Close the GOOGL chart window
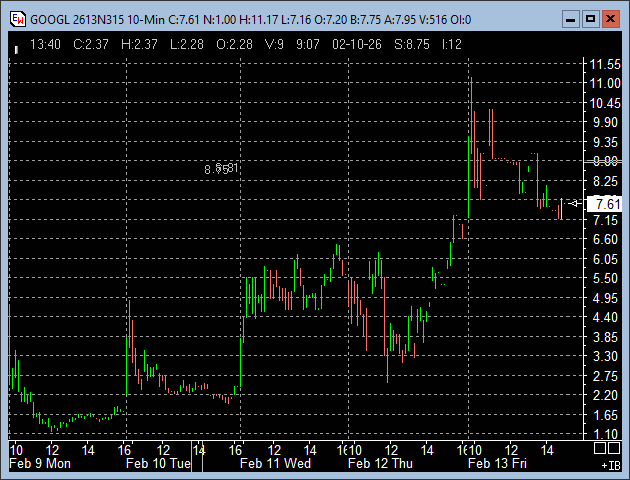This screenshot has width=630, height=480. [611, 18]
